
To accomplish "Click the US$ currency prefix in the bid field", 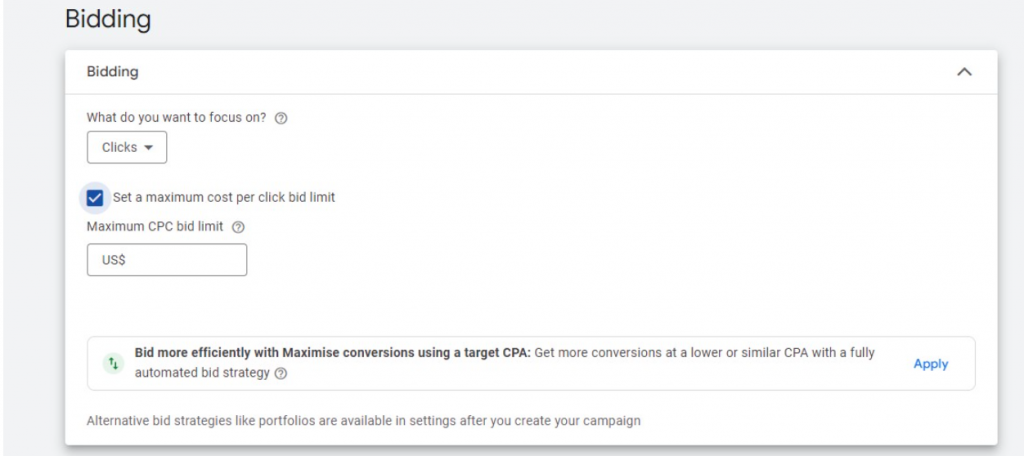I will (x=114, y=260).
